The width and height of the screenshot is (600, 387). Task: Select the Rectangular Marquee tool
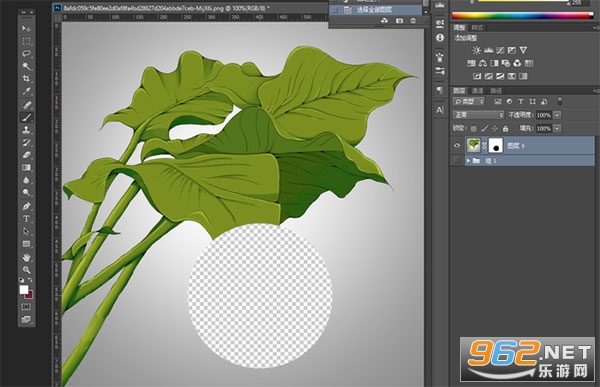tap(26, 41)
